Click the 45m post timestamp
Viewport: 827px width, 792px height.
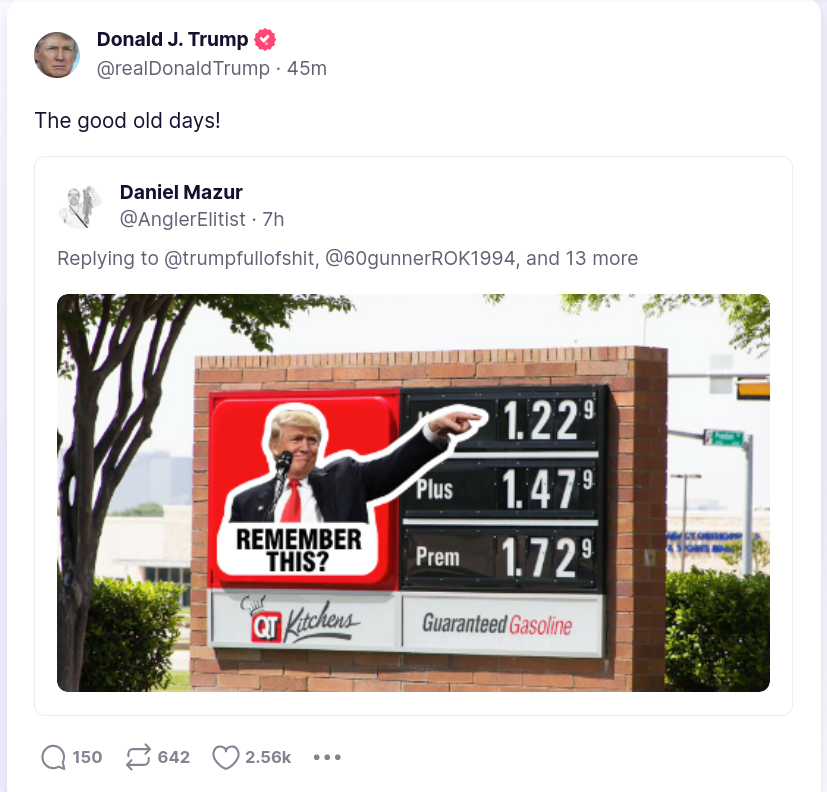(x=307, y=69)
